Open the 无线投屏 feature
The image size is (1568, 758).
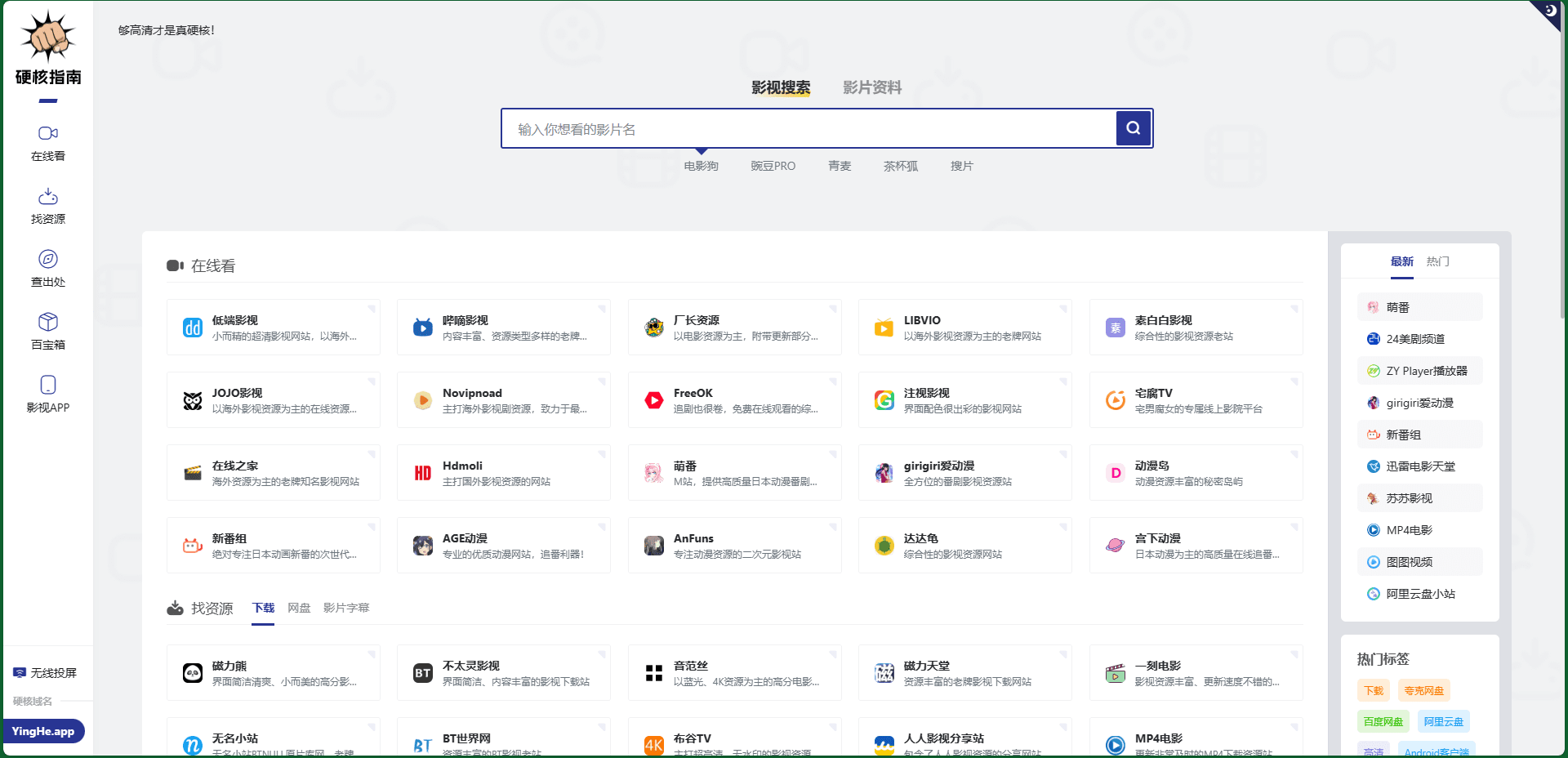click(x=47, y=673)
